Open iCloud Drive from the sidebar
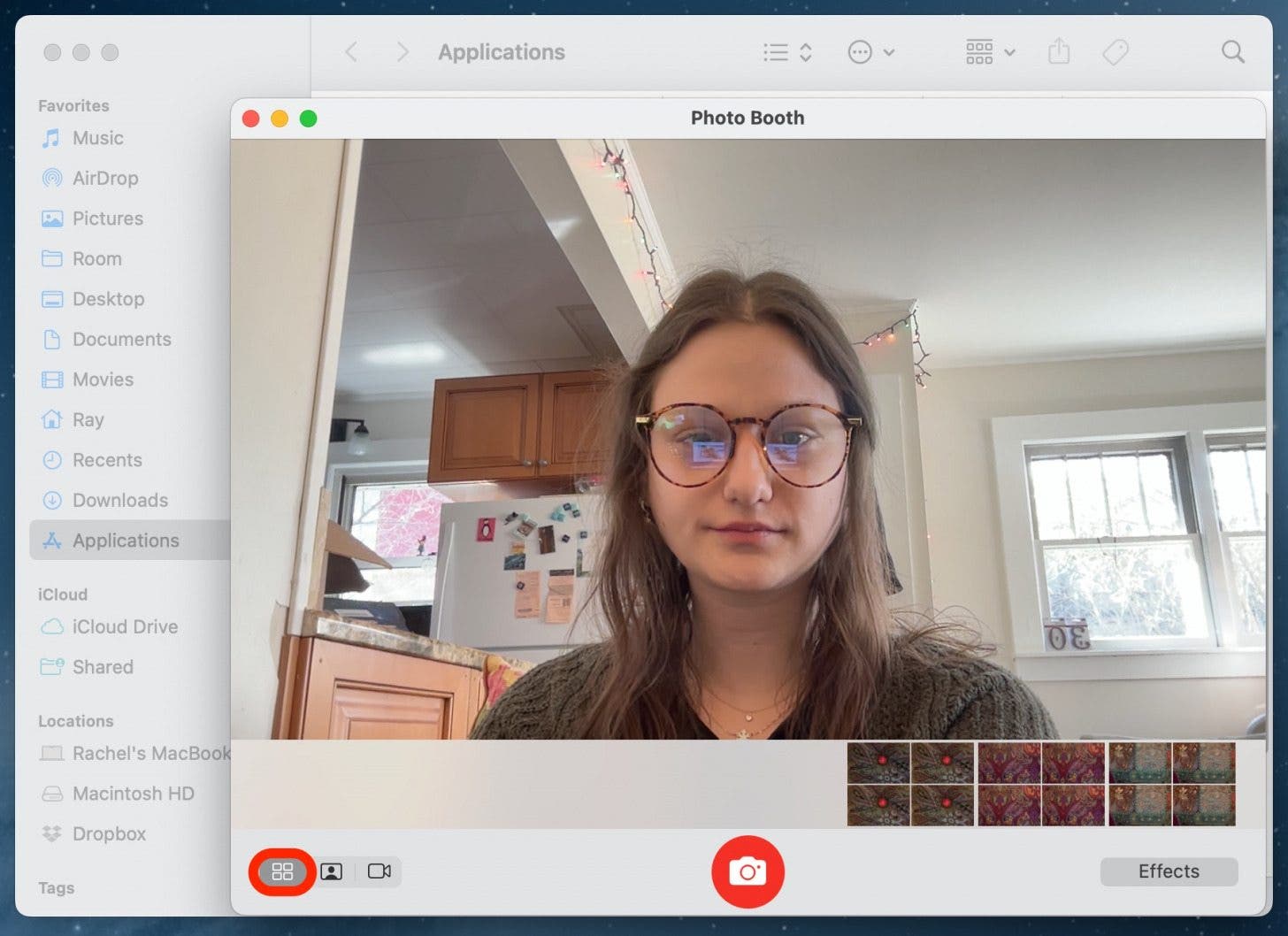This screenshot has height=936, width=1288. 124,626
